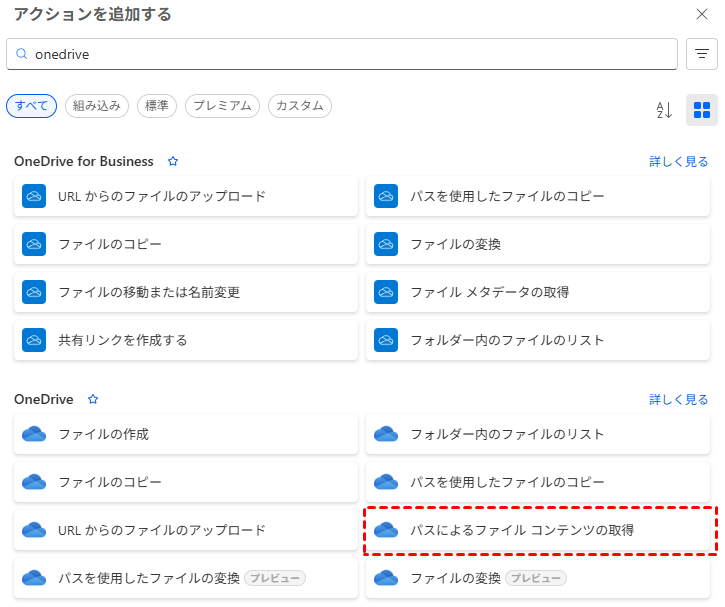
Task: Click パスを使用したファイルの変換 cloud icon
Action: [x=34, y=578]
